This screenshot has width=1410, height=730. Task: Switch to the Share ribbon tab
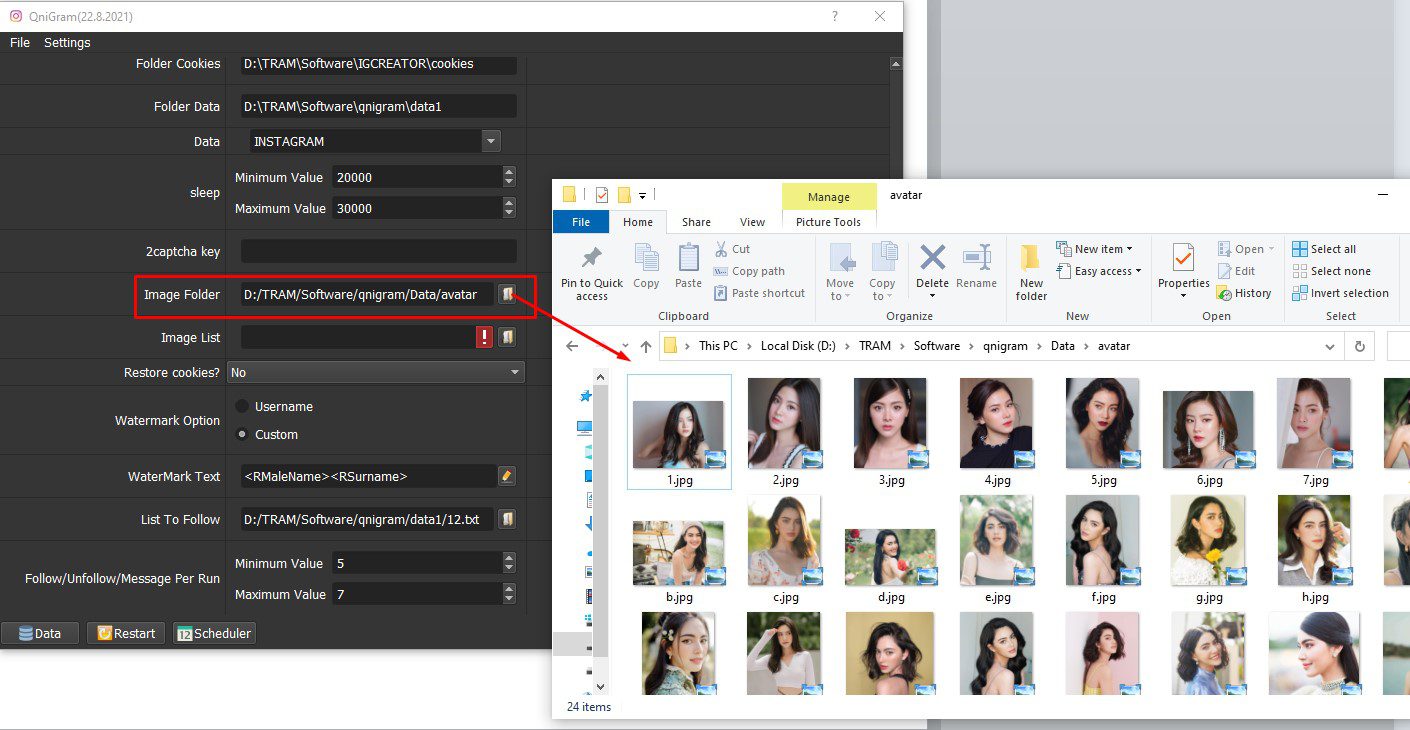(x=696, y=222)
